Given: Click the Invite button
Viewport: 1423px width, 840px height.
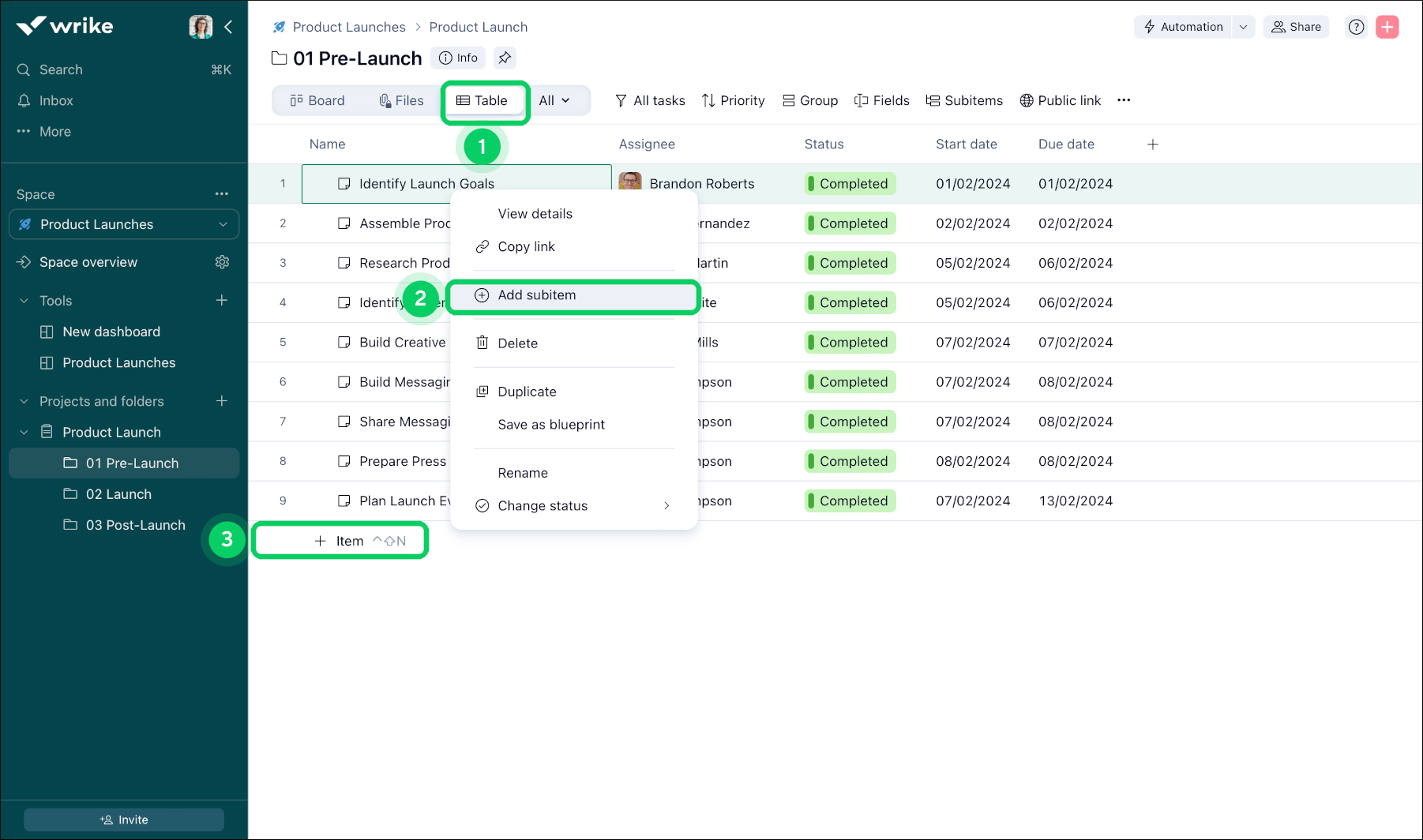Looking at the screenshot, I should (x=123, y=819).
